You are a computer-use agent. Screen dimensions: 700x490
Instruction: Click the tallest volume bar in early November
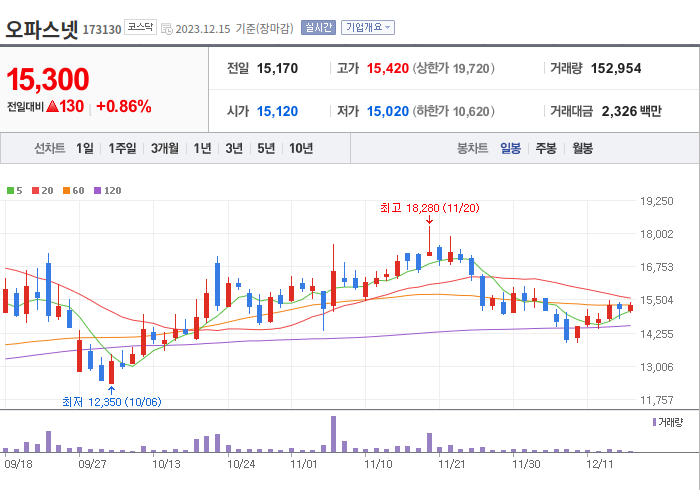click(333, 434)
